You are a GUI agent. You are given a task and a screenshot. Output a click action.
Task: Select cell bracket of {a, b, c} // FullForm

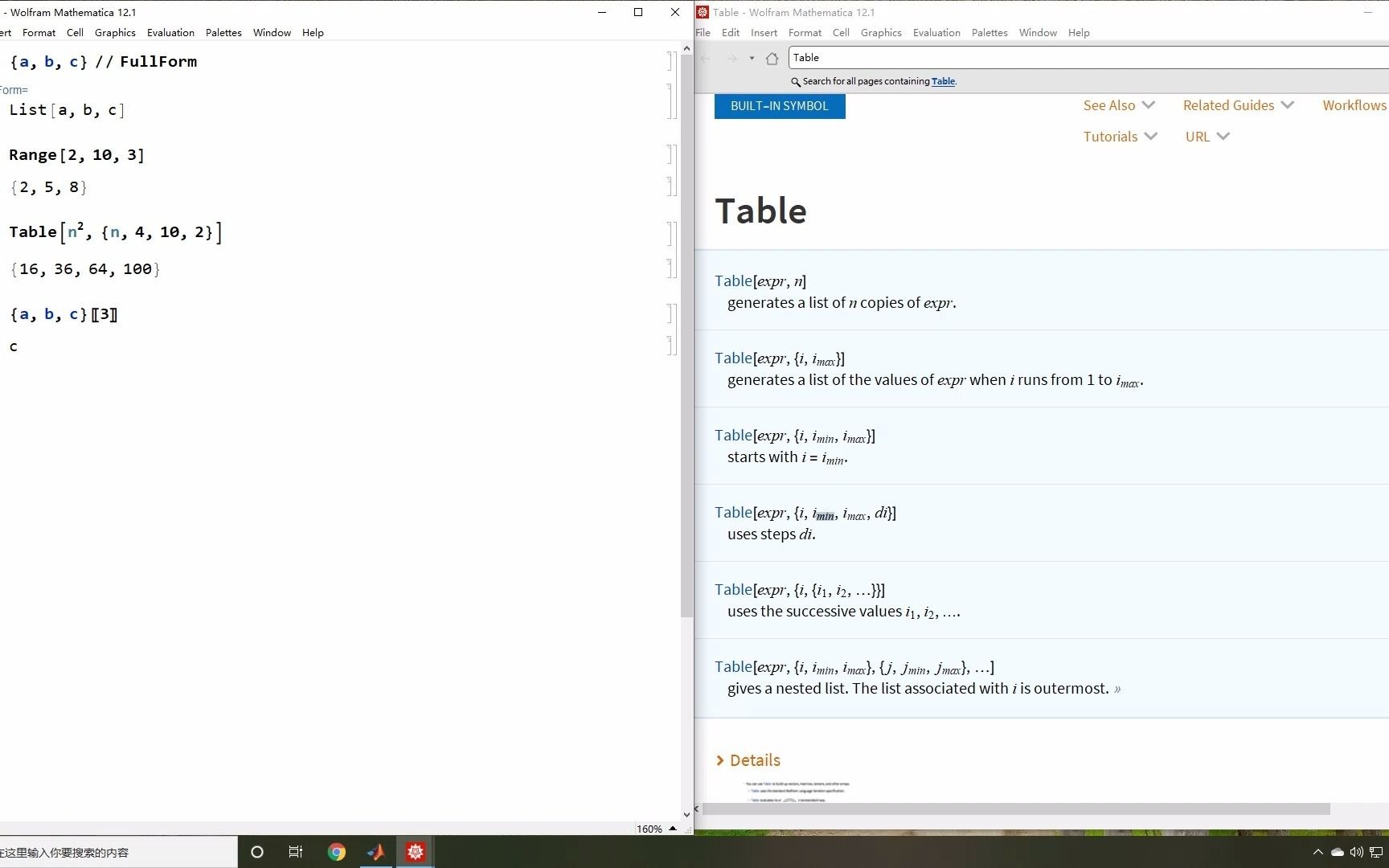(672, 61)
